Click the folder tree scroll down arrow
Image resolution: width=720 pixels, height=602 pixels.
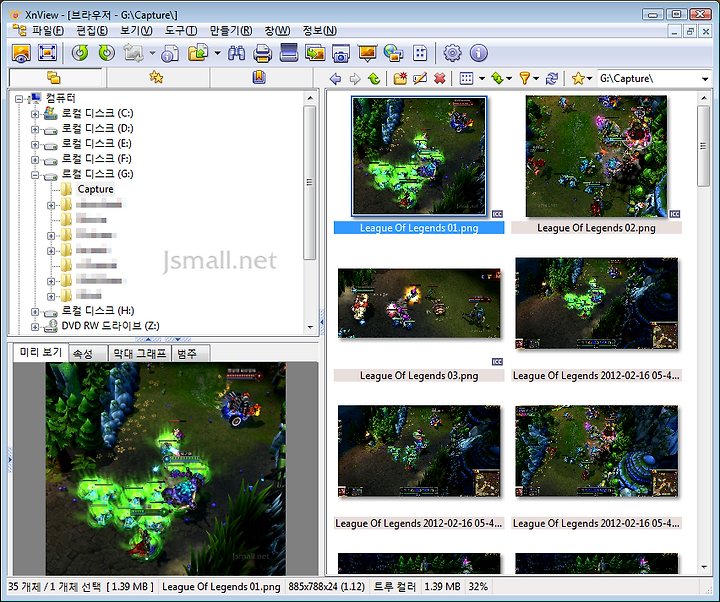click(x=310, y=327)
